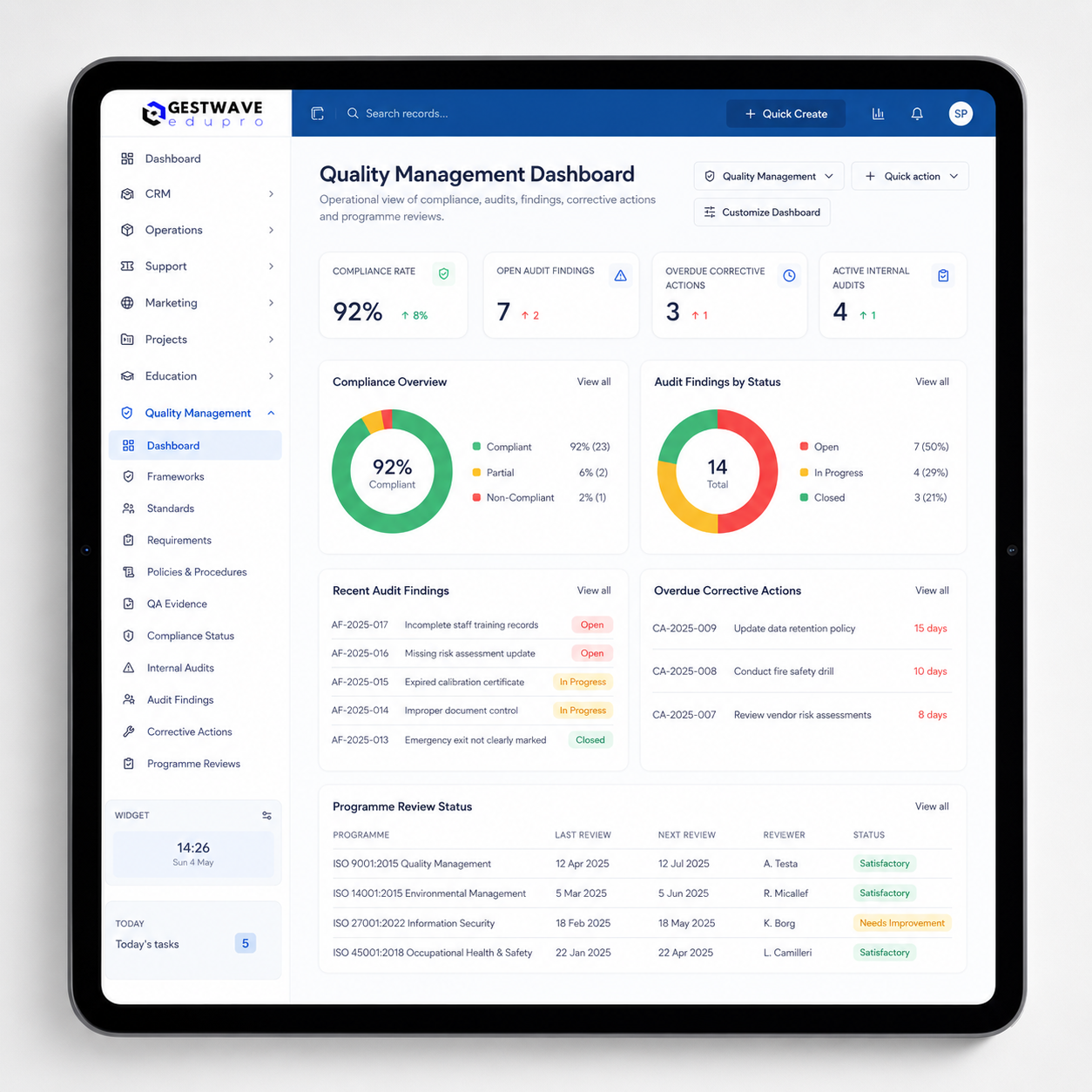Click the Operations cube icon in sidebar

click(127, 230)
